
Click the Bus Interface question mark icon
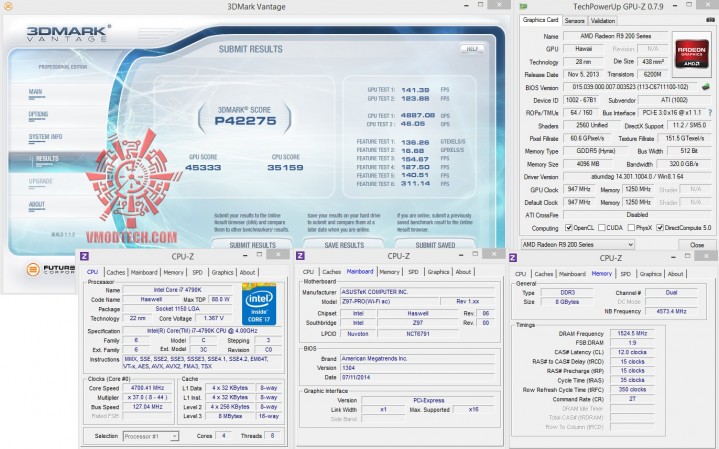[x=710, y=112]
